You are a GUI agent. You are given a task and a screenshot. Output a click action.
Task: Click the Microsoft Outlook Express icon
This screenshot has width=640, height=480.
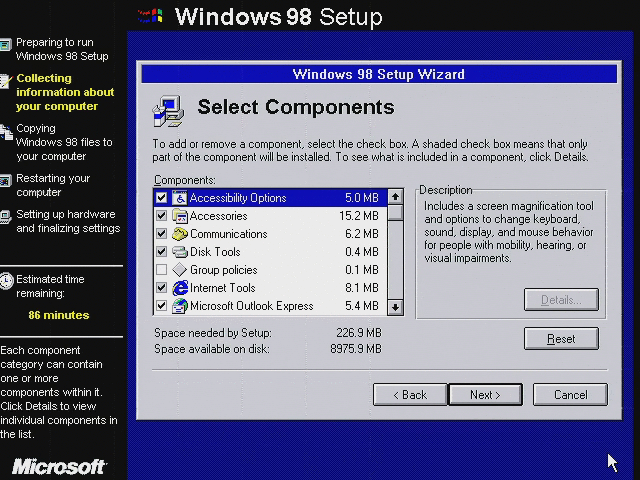coord(180,306)
